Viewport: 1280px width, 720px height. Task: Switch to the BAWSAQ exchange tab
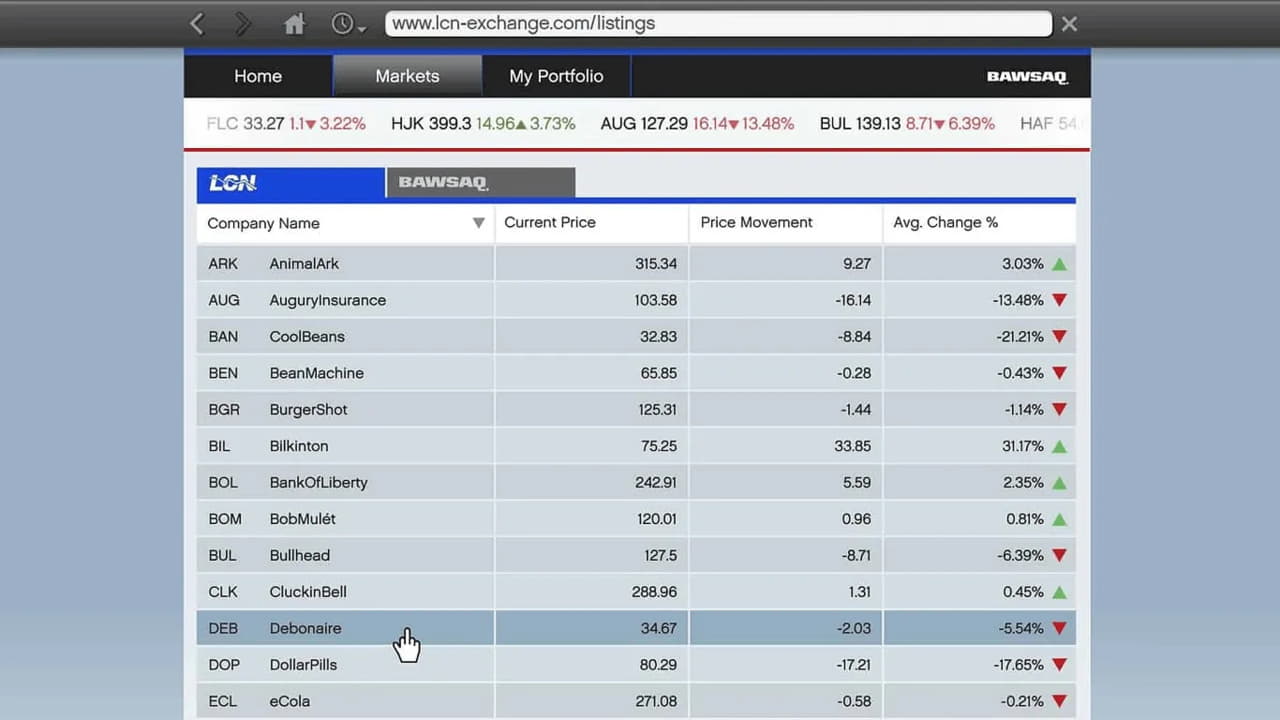coord(480,182)
